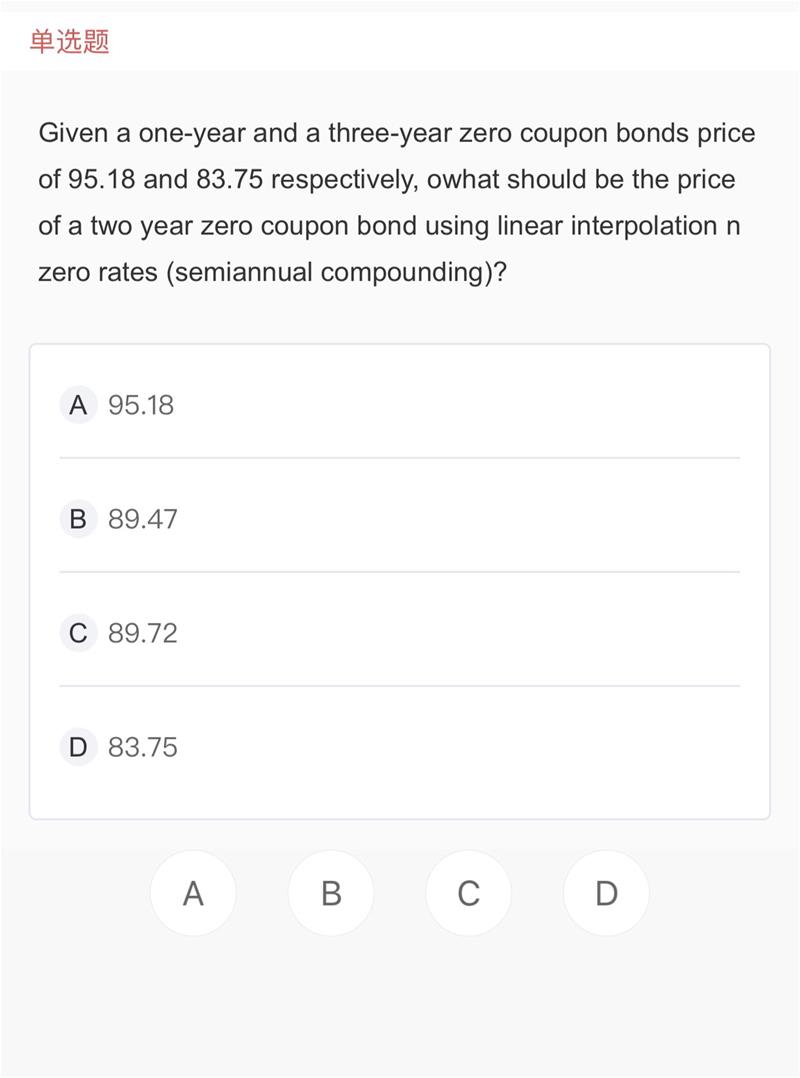
Task: Click the 89.47 answer text
Action: click(x=142, y=519)
